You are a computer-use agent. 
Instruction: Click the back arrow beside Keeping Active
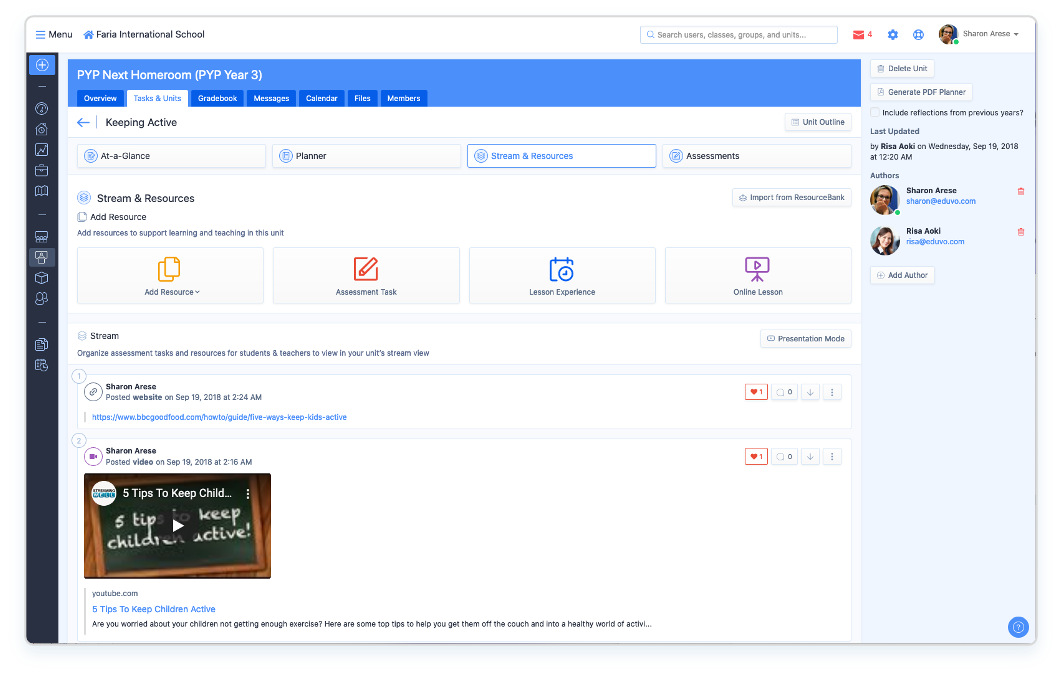click(x=84, y=123)
